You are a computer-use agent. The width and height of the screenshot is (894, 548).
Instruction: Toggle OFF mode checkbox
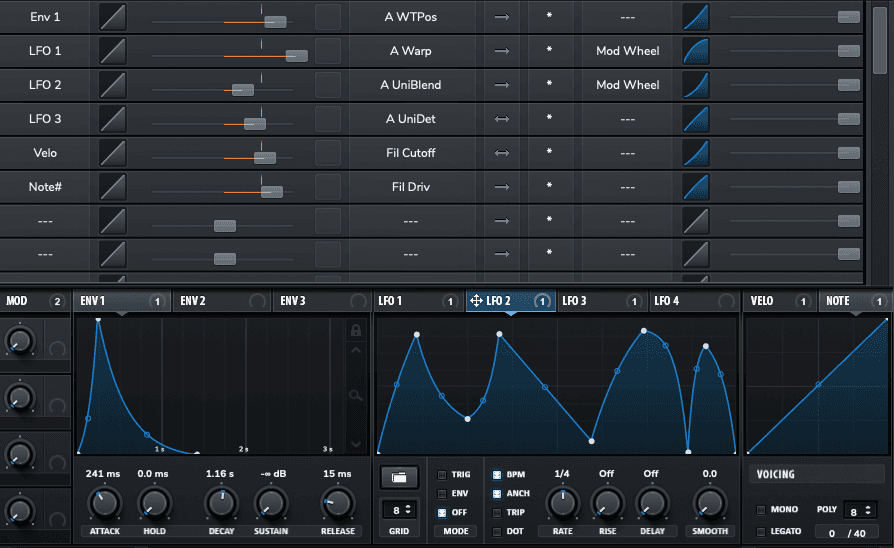[x=442, y=513]
